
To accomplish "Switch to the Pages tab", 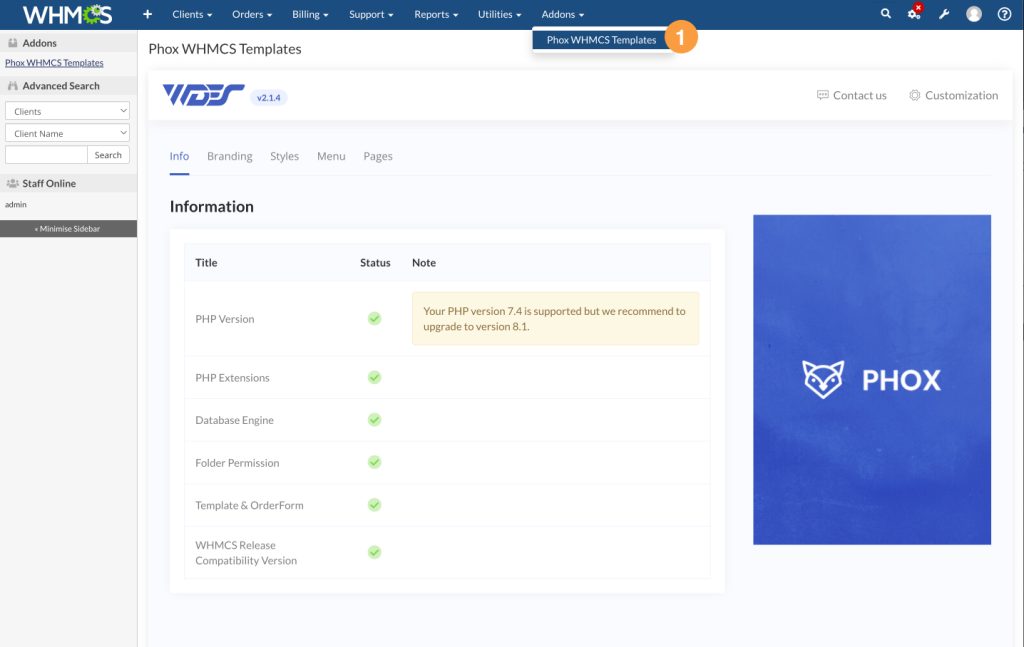I will click(x=378, y=156).
